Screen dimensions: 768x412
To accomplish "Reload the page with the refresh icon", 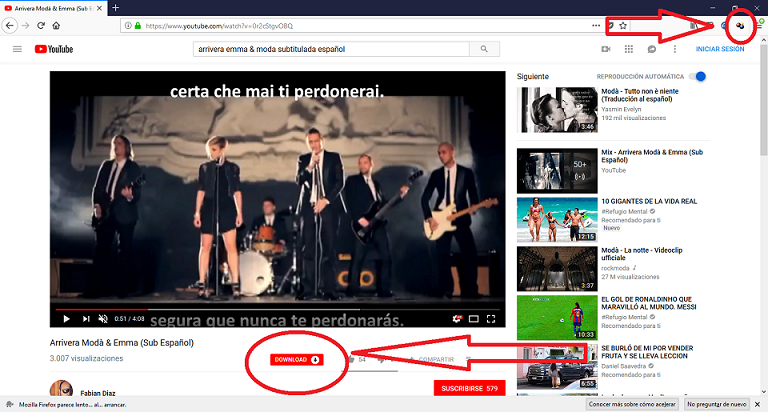I will (x=41, y=25).
